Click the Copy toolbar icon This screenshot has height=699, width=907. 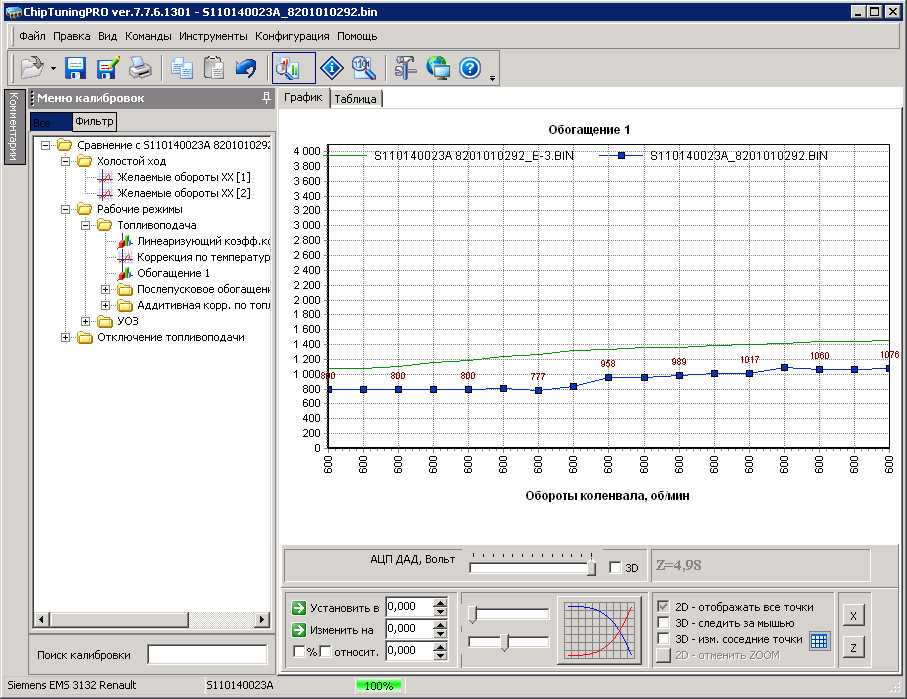[181, 68]
